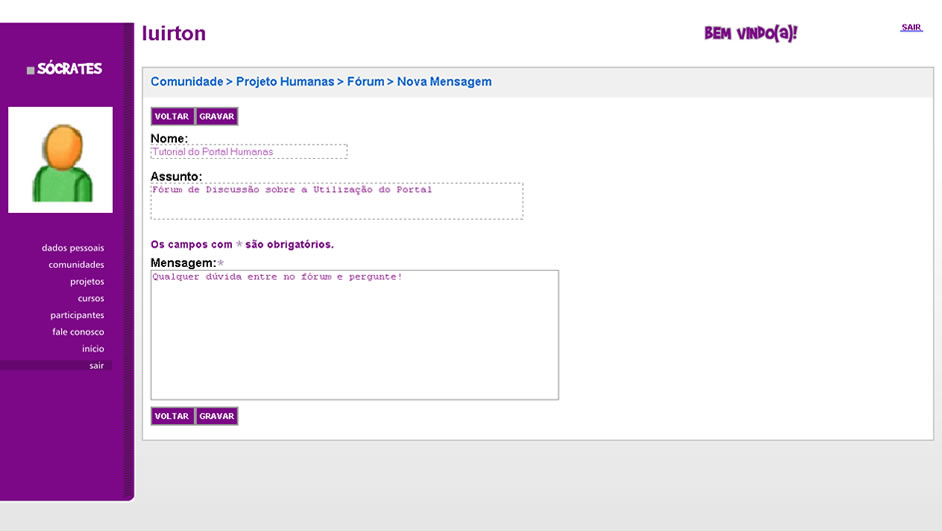Viewport: 942px width, 531px height.
Task: Click the user avatar picture
Action: point(61,160)
